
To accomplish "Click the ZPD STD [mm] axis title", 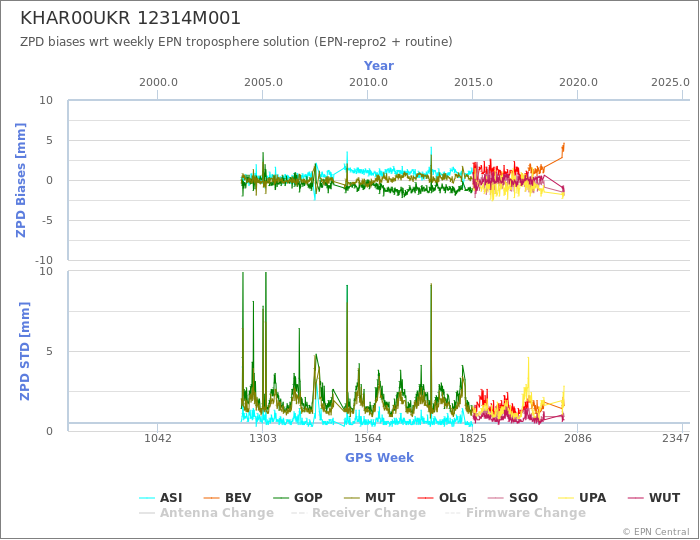I will pyautogui.click(x=24, y=351).
